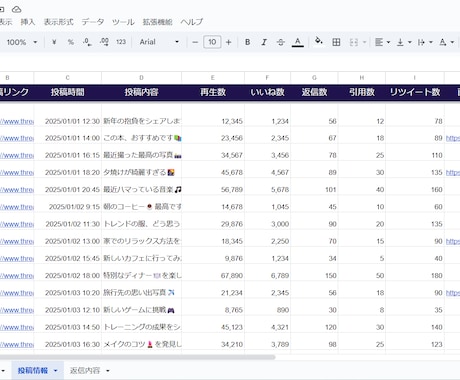Switch to the 投稿情報 sheet tab

pyautogui.click(x=32, y=370)
